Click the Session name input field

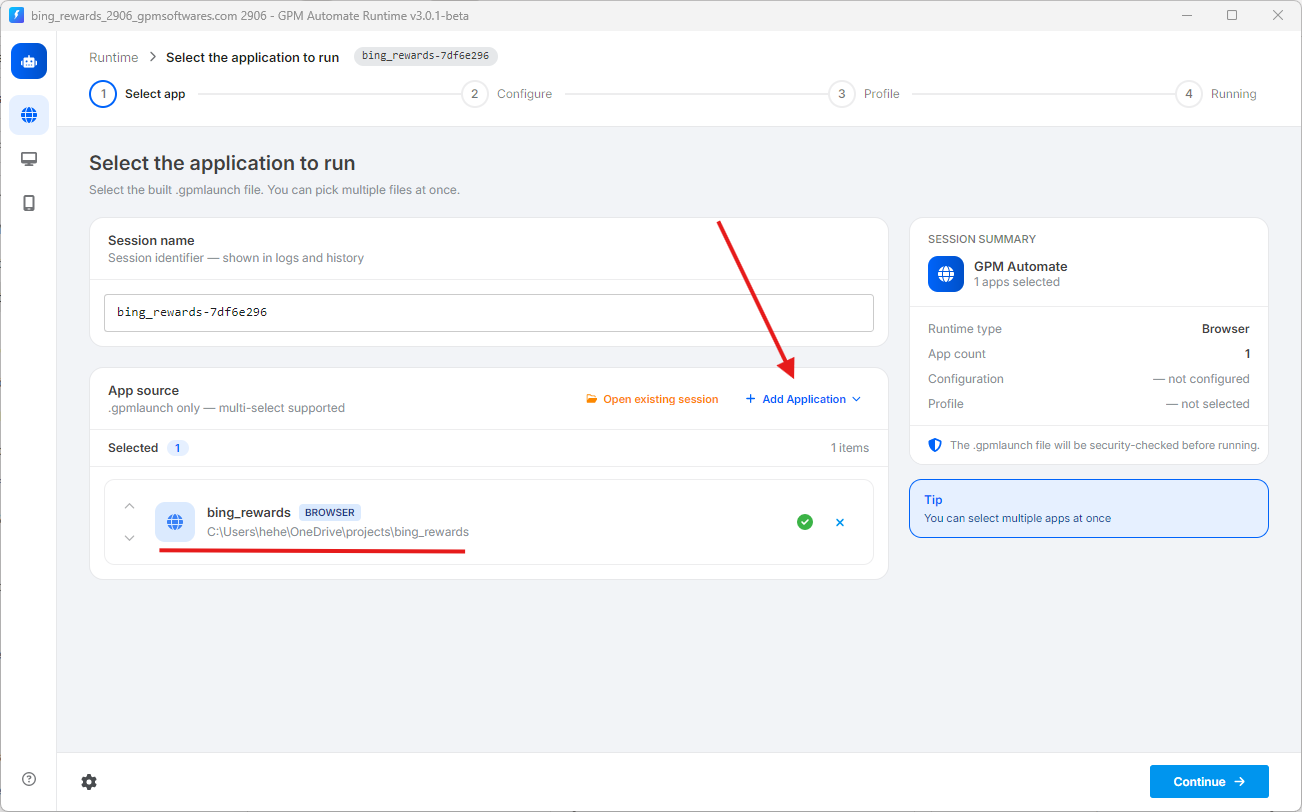pyautogui.click(x=489, y=313)
